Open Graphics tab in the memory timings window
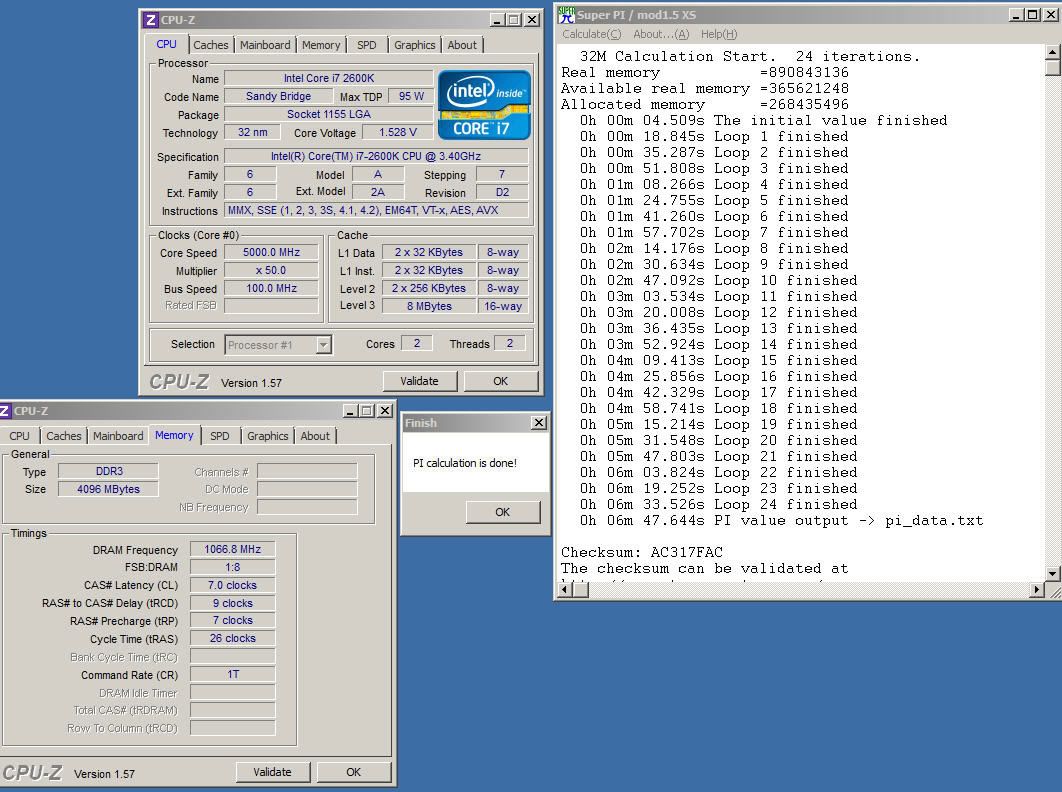Screen dimensions: 1062x792 click(x=267, y=436)
